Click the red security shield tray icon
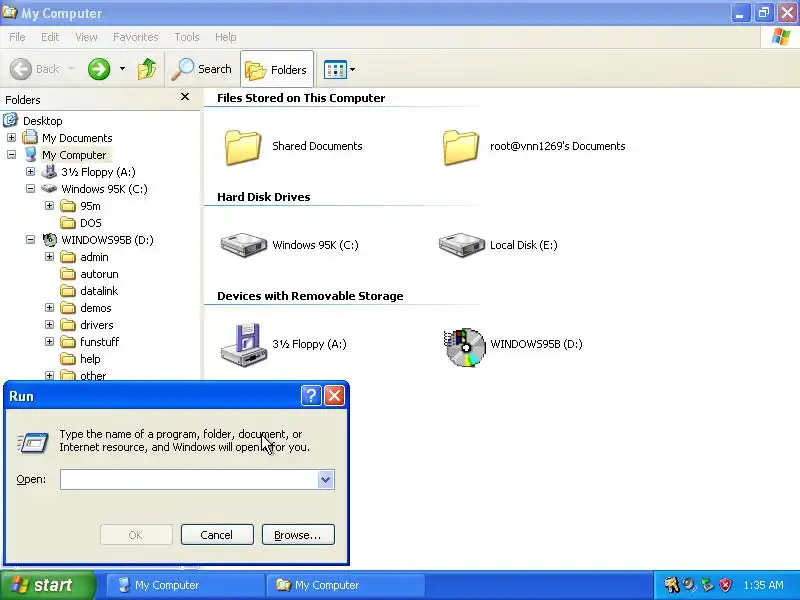Screen dimensions: 800x600 click(725, 585)
